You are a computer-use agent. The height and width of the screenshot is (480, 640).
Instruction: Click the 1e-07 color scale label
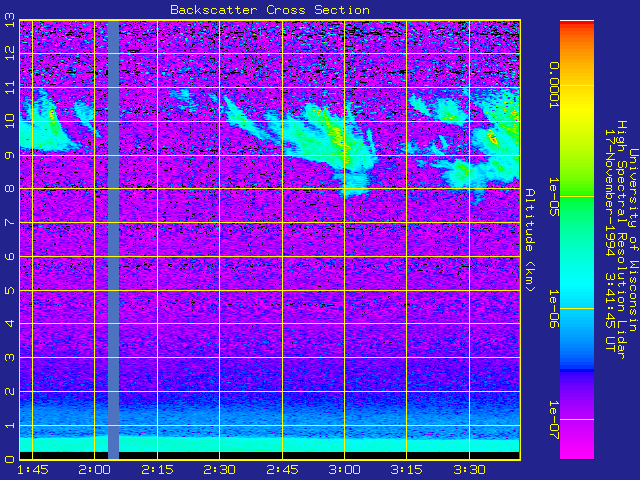[553, 420]
